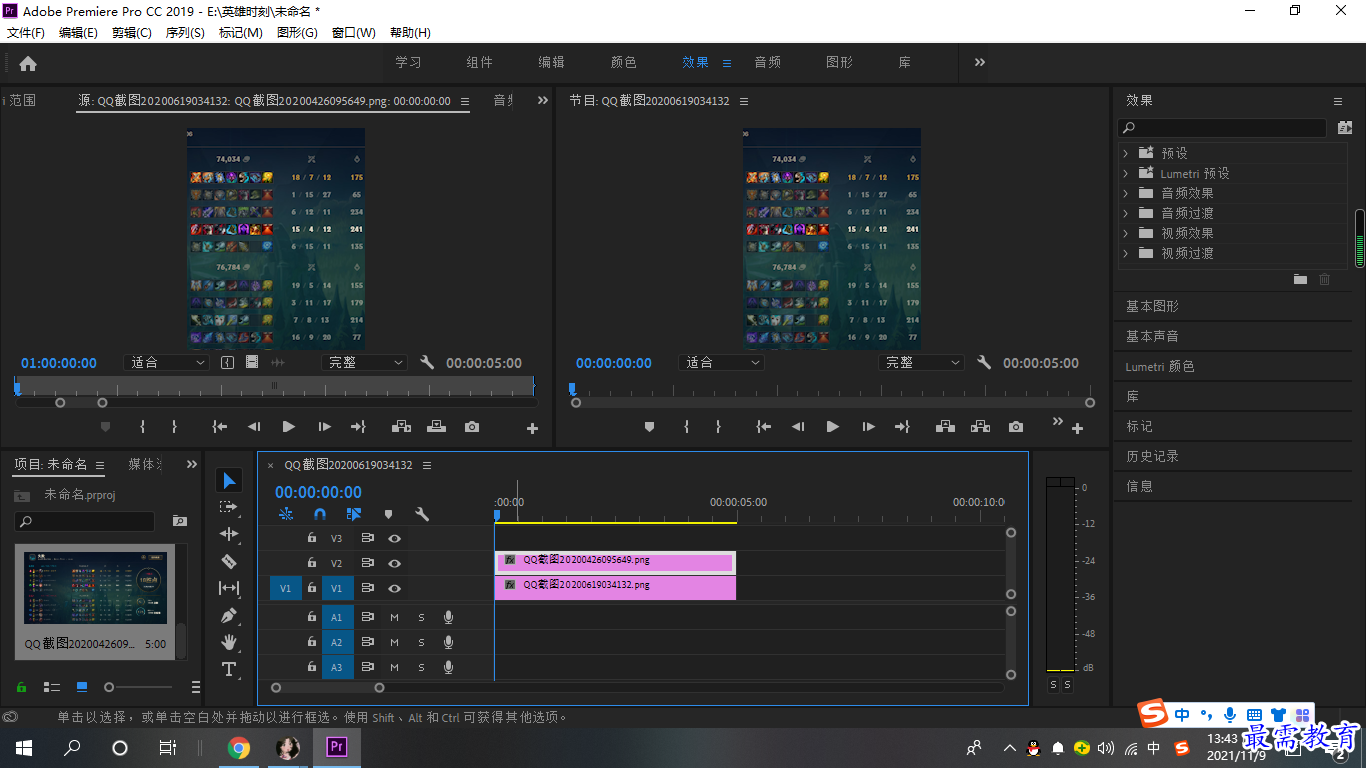Open the 历史记录 panel
The image size is (1366, 768).
point(1152,456)
